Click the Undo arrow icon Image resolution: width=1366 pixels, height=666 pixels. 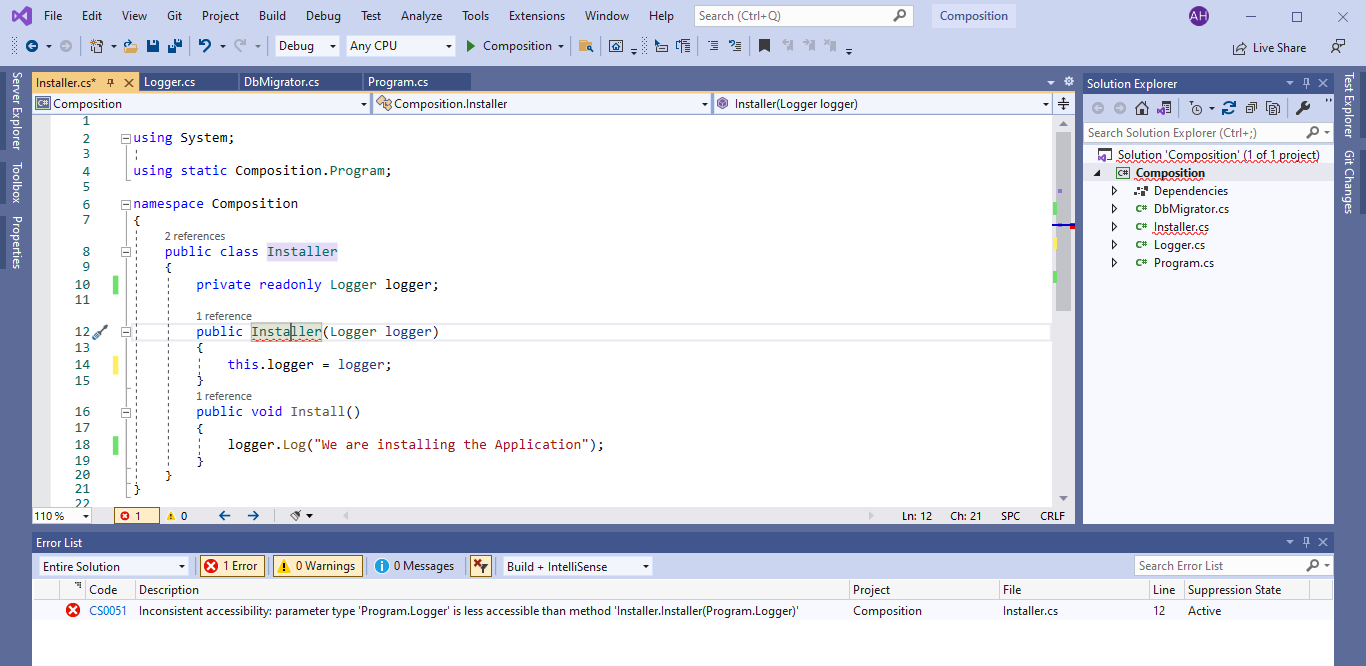tap(204, 46)
